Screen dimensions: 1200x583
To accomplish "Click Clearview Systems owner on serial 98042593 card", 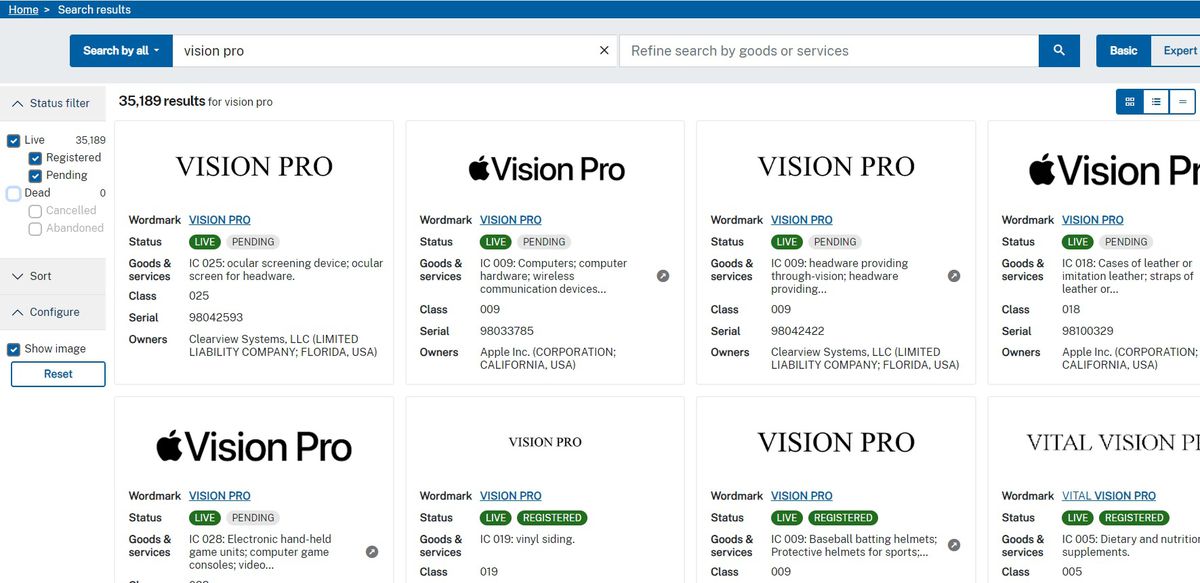I will [283, 346].
